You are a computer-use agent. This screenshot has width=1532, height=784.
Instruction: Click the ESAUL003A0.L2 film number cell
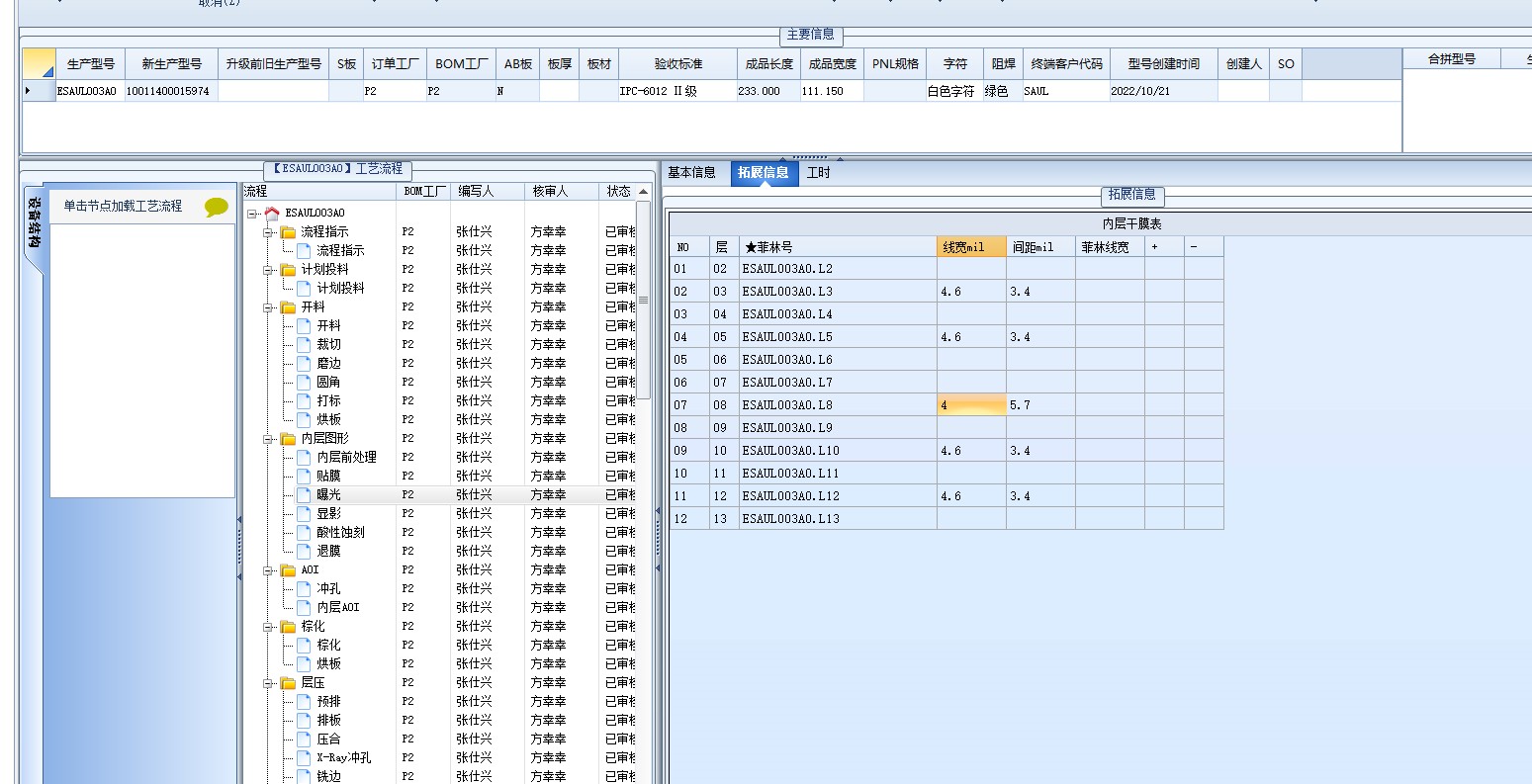tap(838, 269)
